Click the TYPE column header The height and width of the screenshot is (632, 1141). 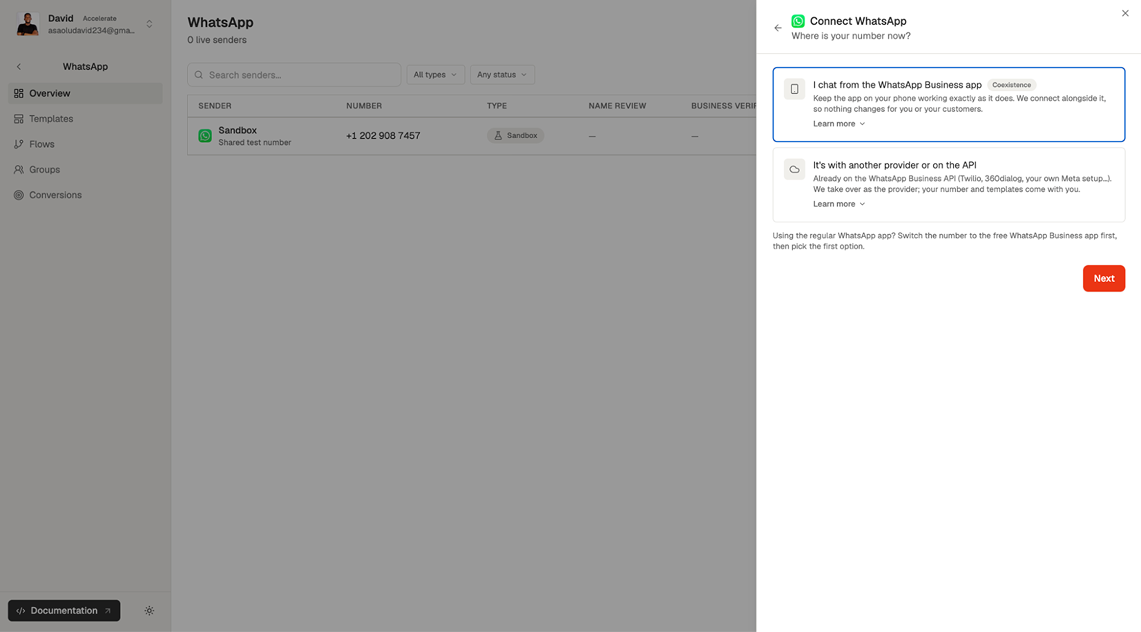coord(497,105)
